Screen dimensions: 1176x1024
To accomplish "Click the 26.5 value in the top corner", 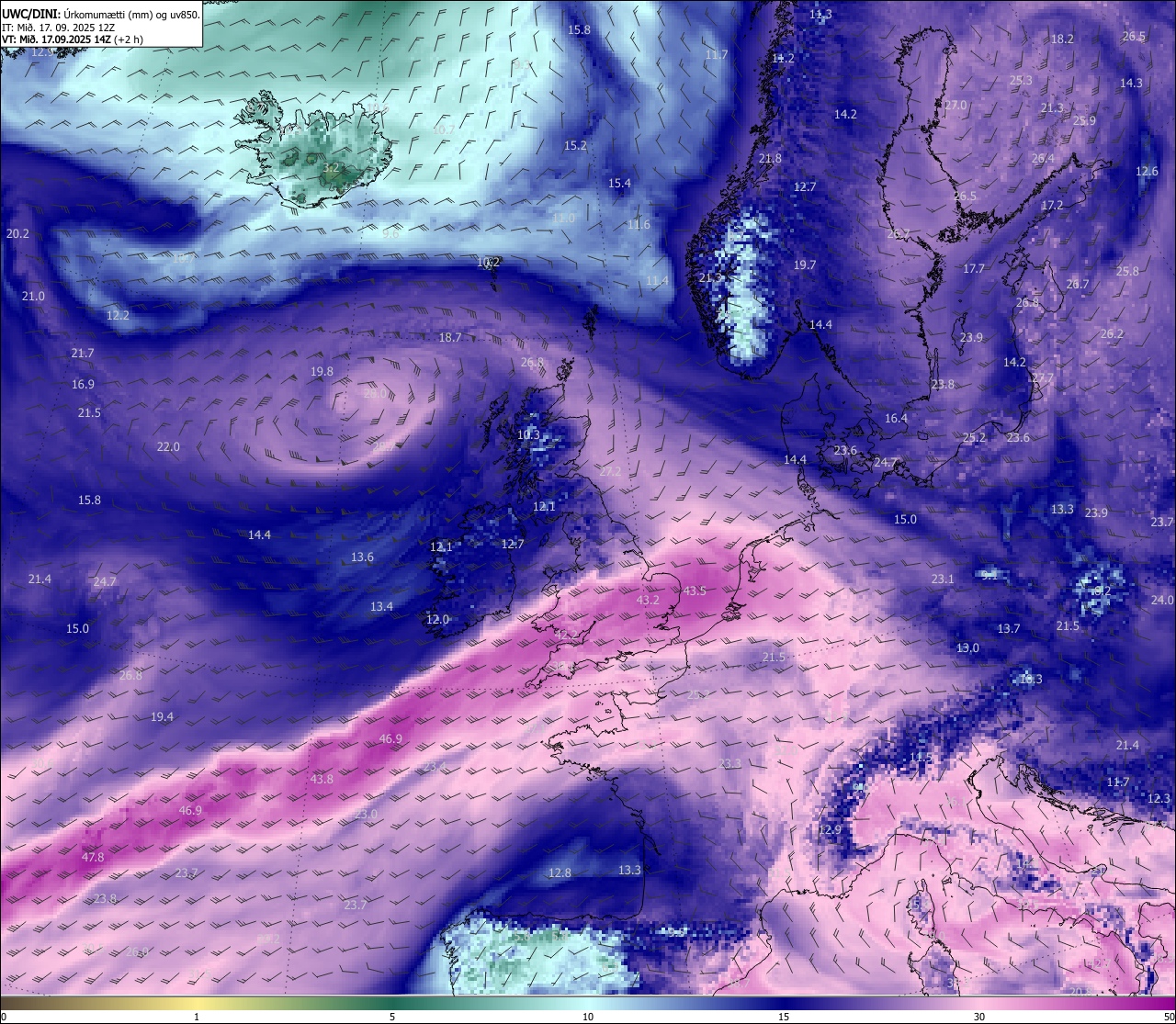I will click(x=1134, y=36).
